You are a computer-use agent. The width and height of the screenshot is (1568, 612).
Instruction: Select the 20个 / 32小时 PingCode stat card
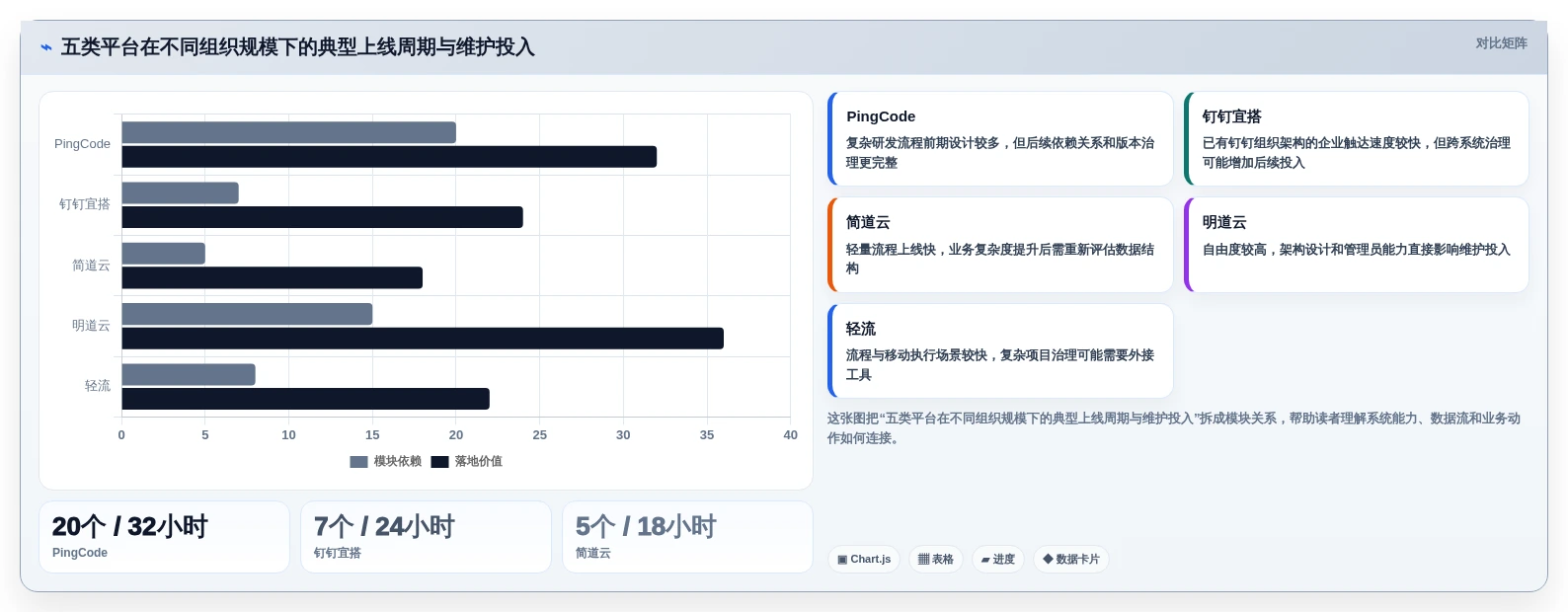[x=164, y=537]
